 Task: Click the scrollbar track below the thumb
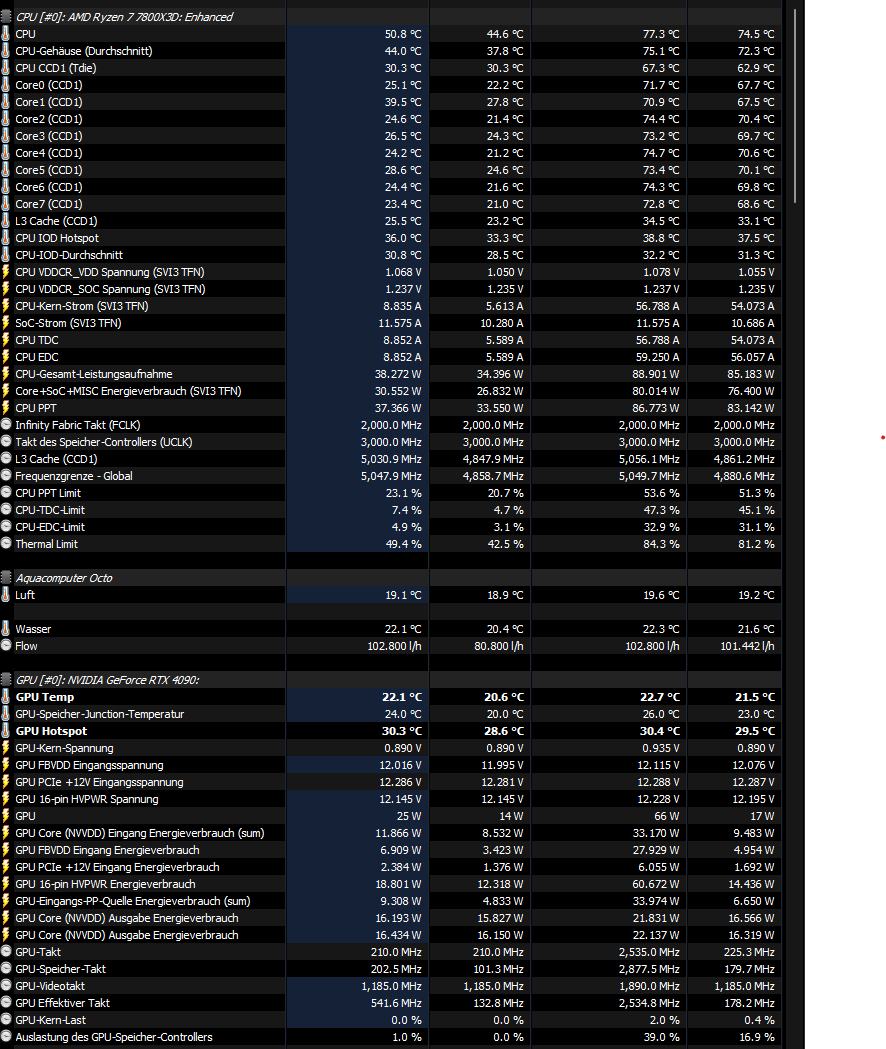pos(795,626)
